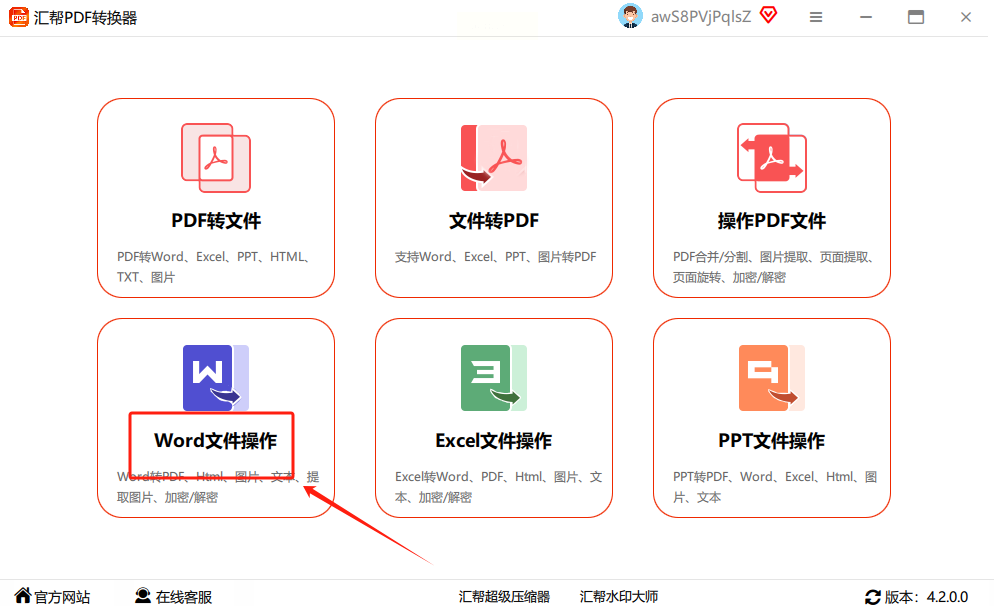The width and height of the screenshot is (994, 606).
Task: Click the version refresh icon
Action: pyautogui.click(x=872, y=596)
